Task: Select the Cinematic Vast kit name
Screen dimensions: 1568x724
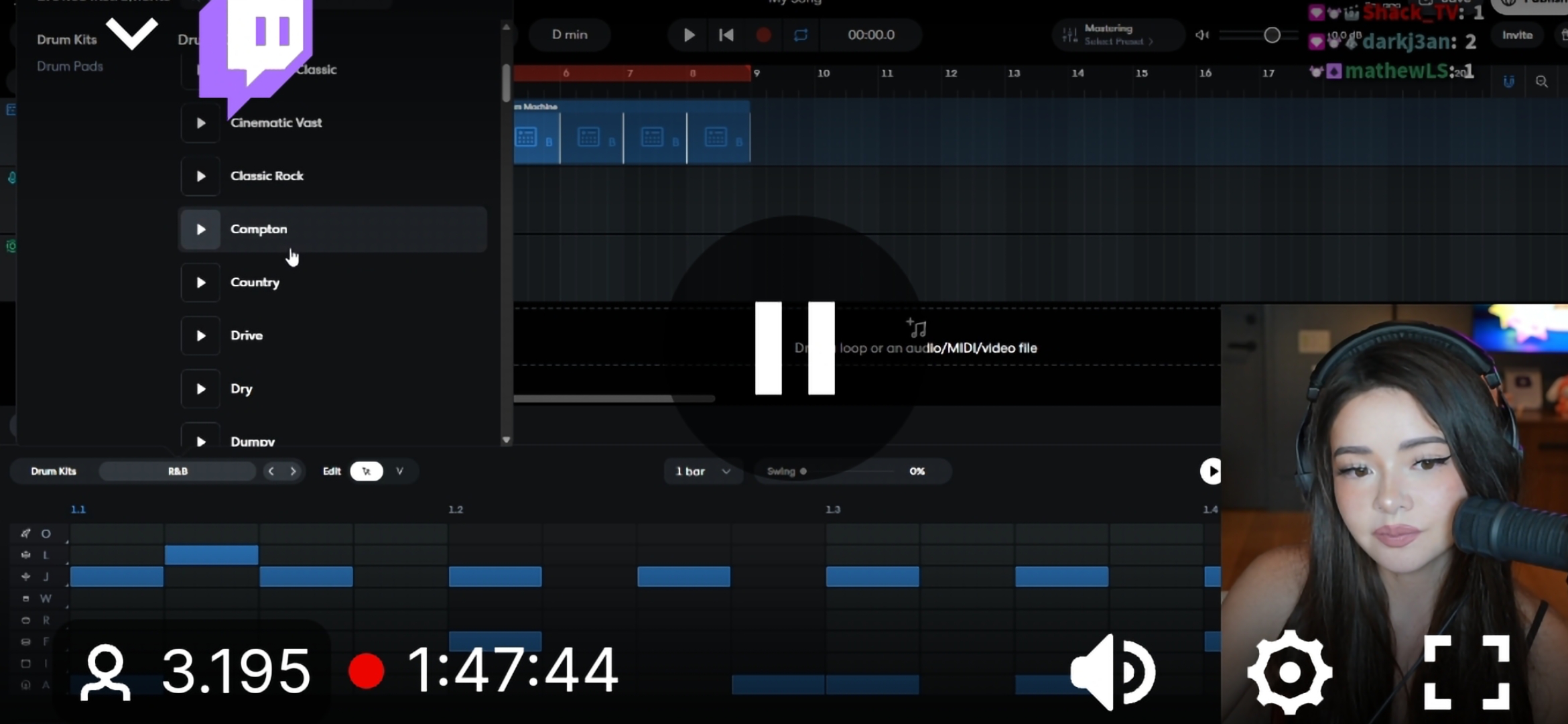Action: click(276, 123)
